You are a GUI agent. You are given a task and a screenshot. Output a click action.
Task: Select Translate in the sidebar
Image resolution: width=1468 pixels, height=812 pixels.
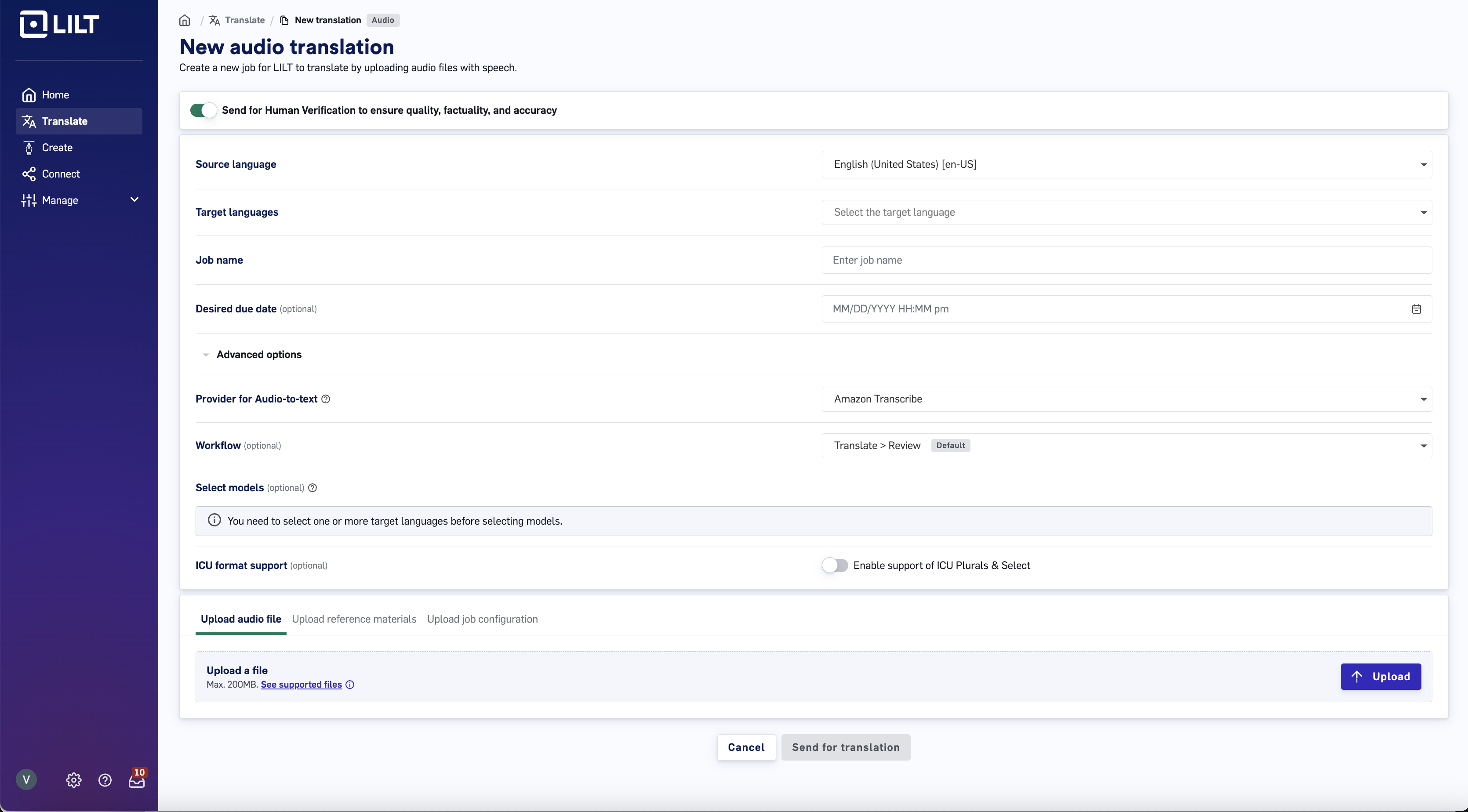click(x=79, y=121)
